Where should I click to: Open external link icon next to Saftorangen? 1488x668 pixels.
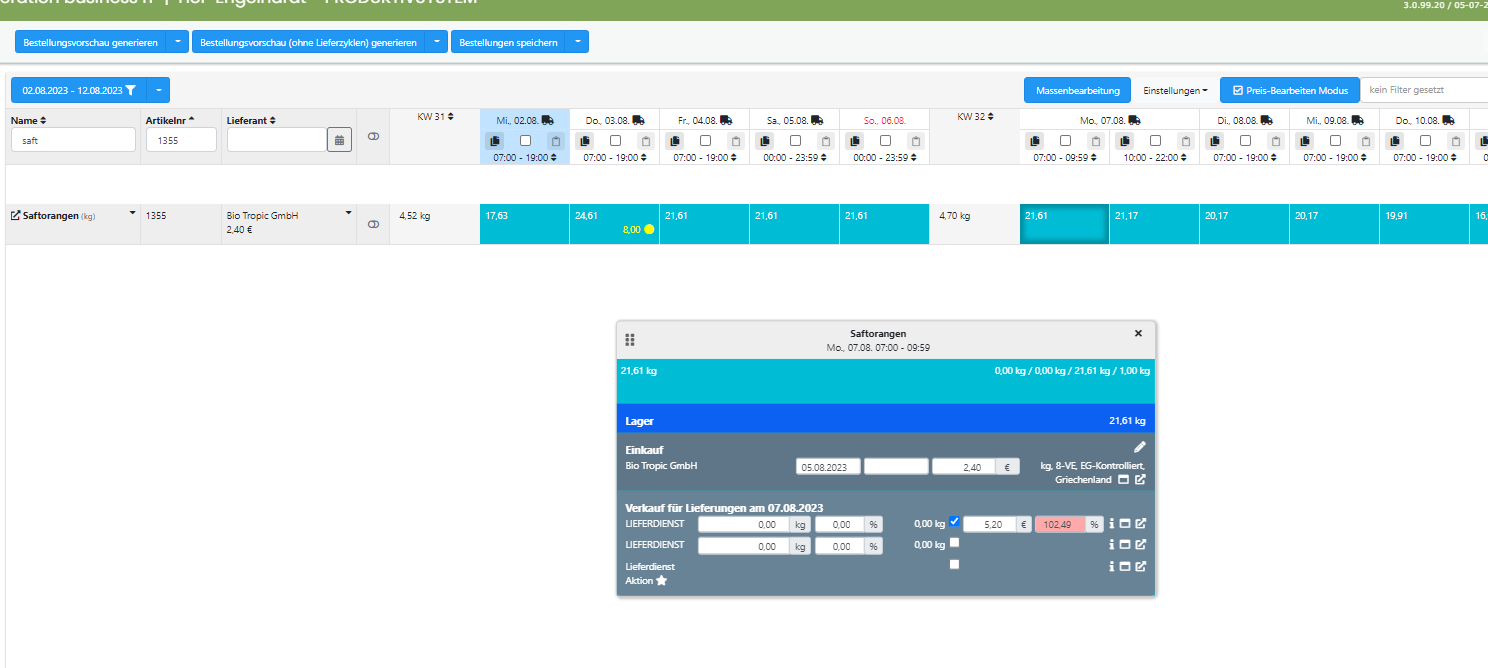point(15,215)
